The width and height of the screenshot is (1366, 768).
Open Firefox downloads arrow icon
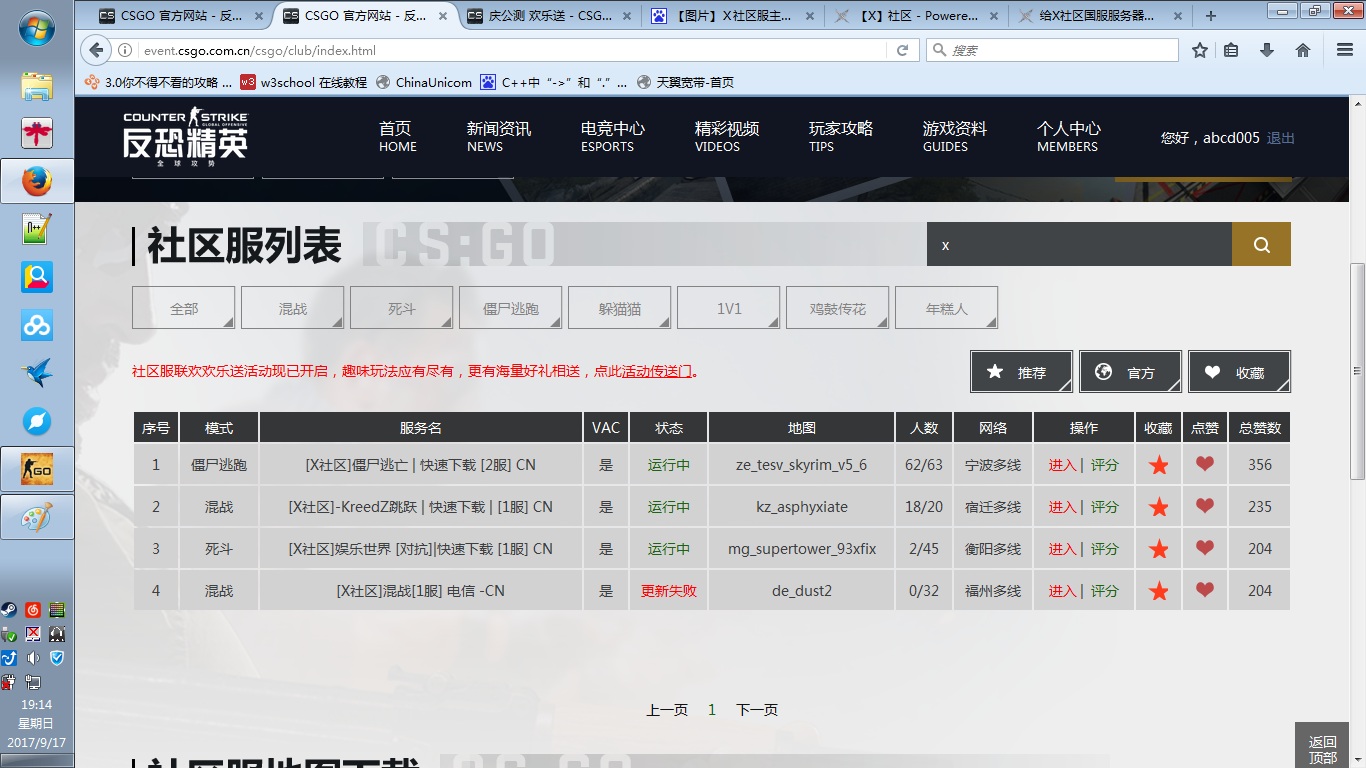[1267, 50]
